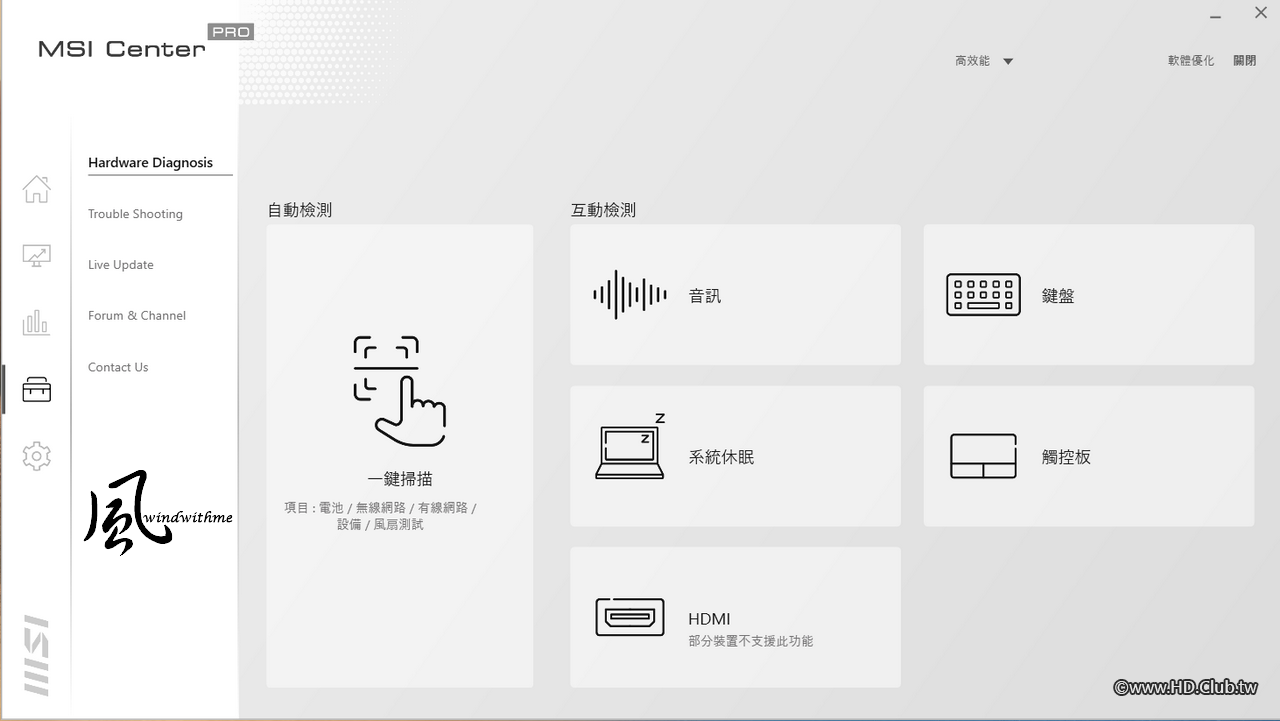1280x721 pixels.
Task: Launch the HDMI port test
Action: 735,617
